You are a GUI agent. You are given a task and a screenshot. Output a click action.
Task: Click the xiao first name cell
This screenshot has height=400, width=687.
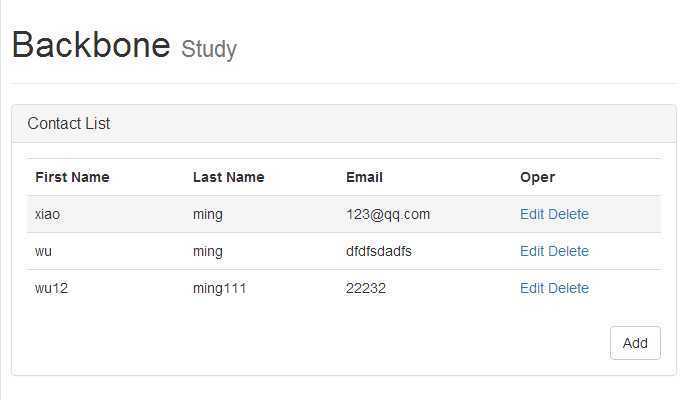[47, 214]
